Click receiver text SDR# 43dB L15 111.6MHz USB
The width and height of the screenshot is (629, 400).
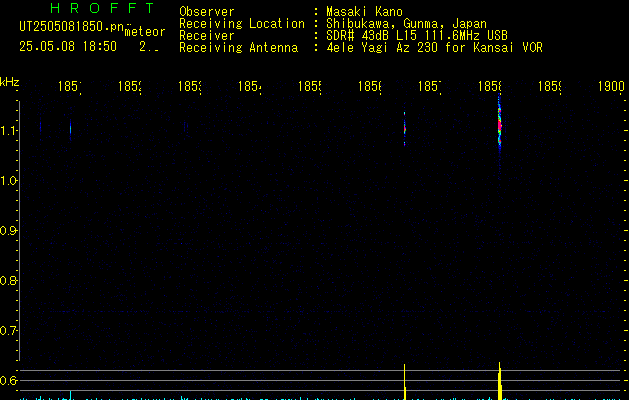click(x=417, y=36)
